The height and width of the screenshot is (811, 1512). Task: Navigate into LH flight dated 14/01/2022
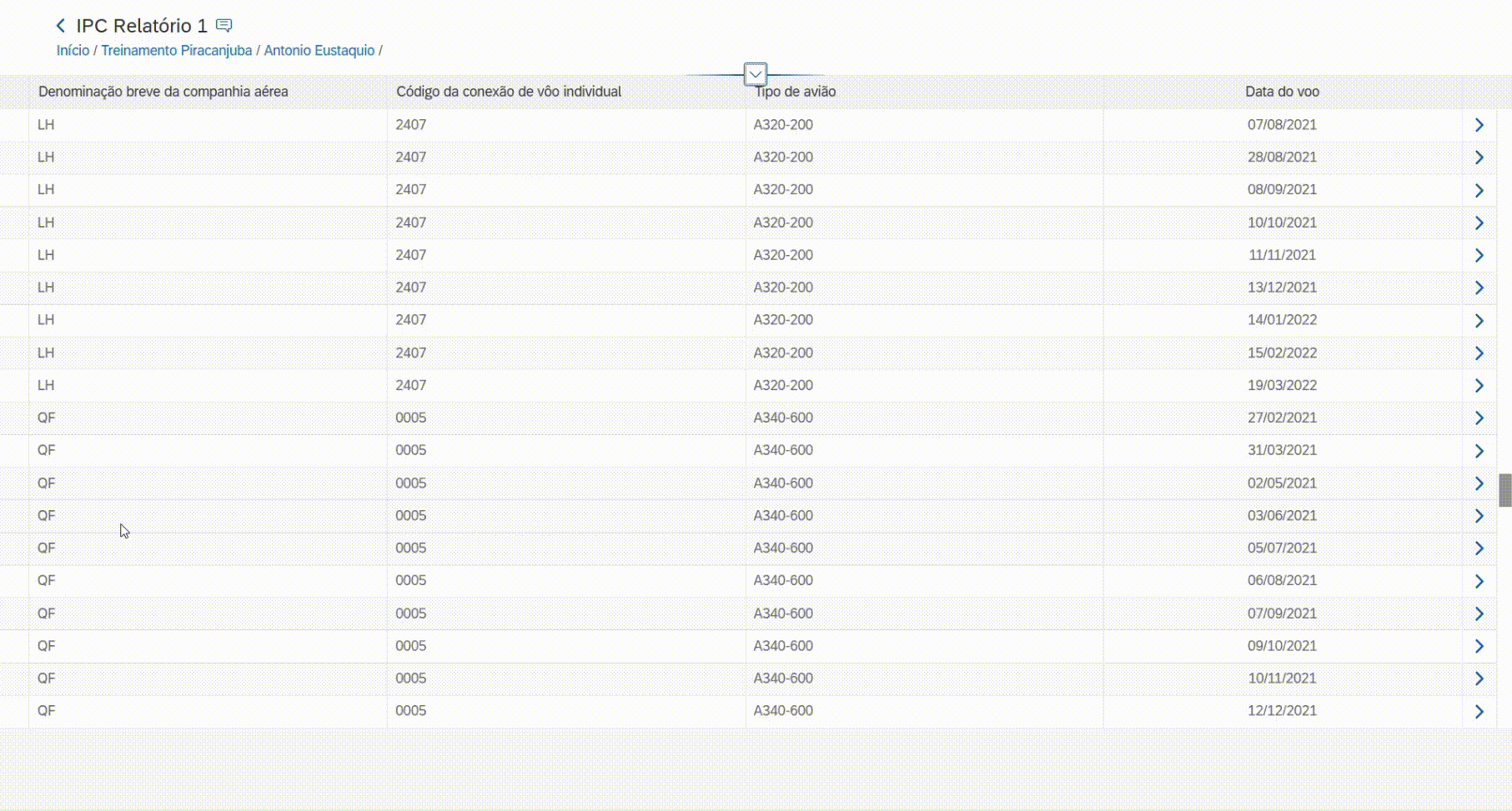tap(1479, 321)
